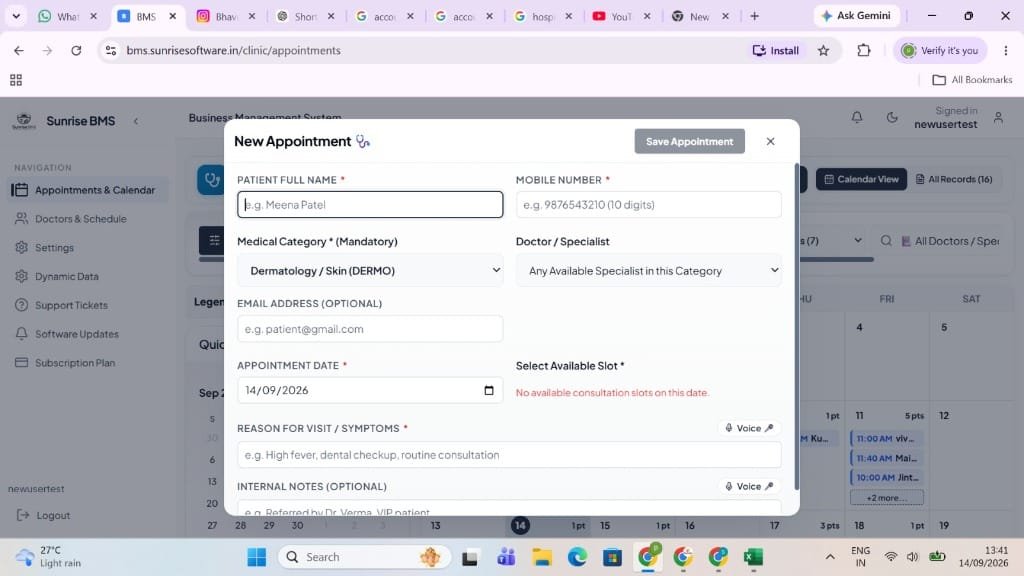Open Ask Gemini in the browser
Image resolution: width=1024 pixels, height=576 pixels.
point(856,16)
